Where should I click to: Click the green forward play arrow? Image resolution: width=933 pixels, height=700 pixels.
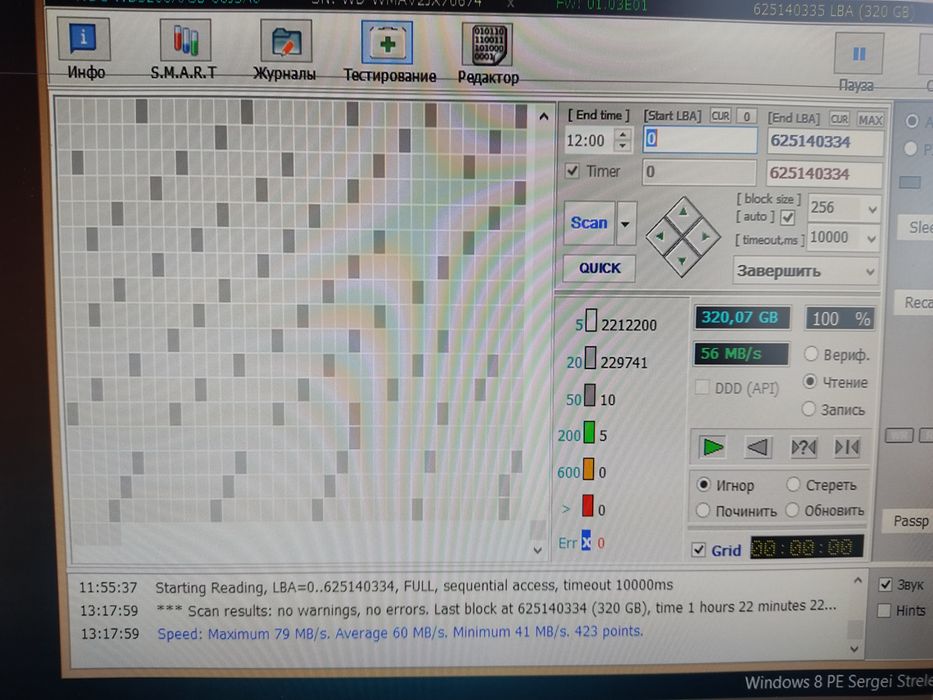point(712,446)
